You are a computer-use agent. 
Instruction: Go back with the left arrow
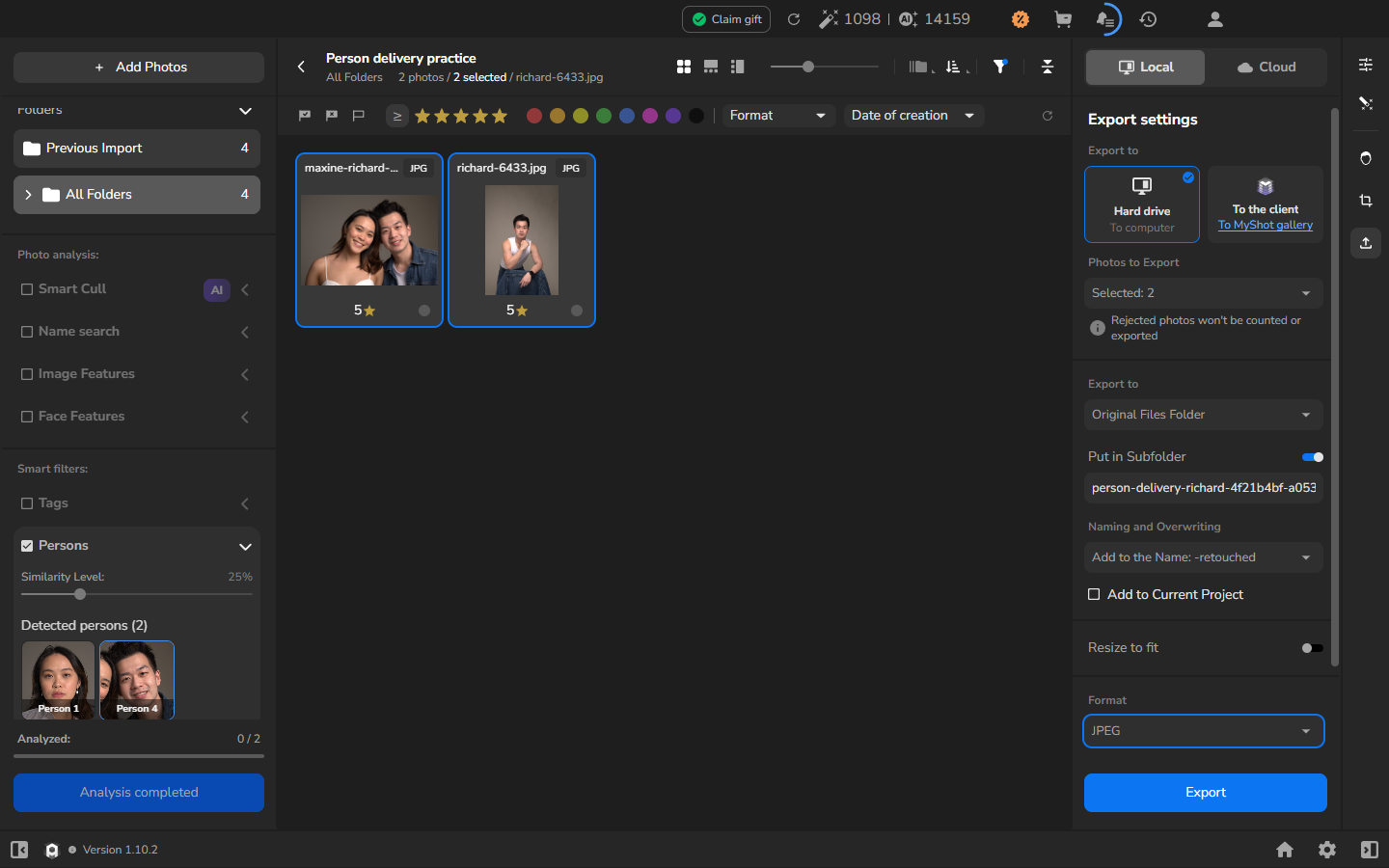[302, 67]
